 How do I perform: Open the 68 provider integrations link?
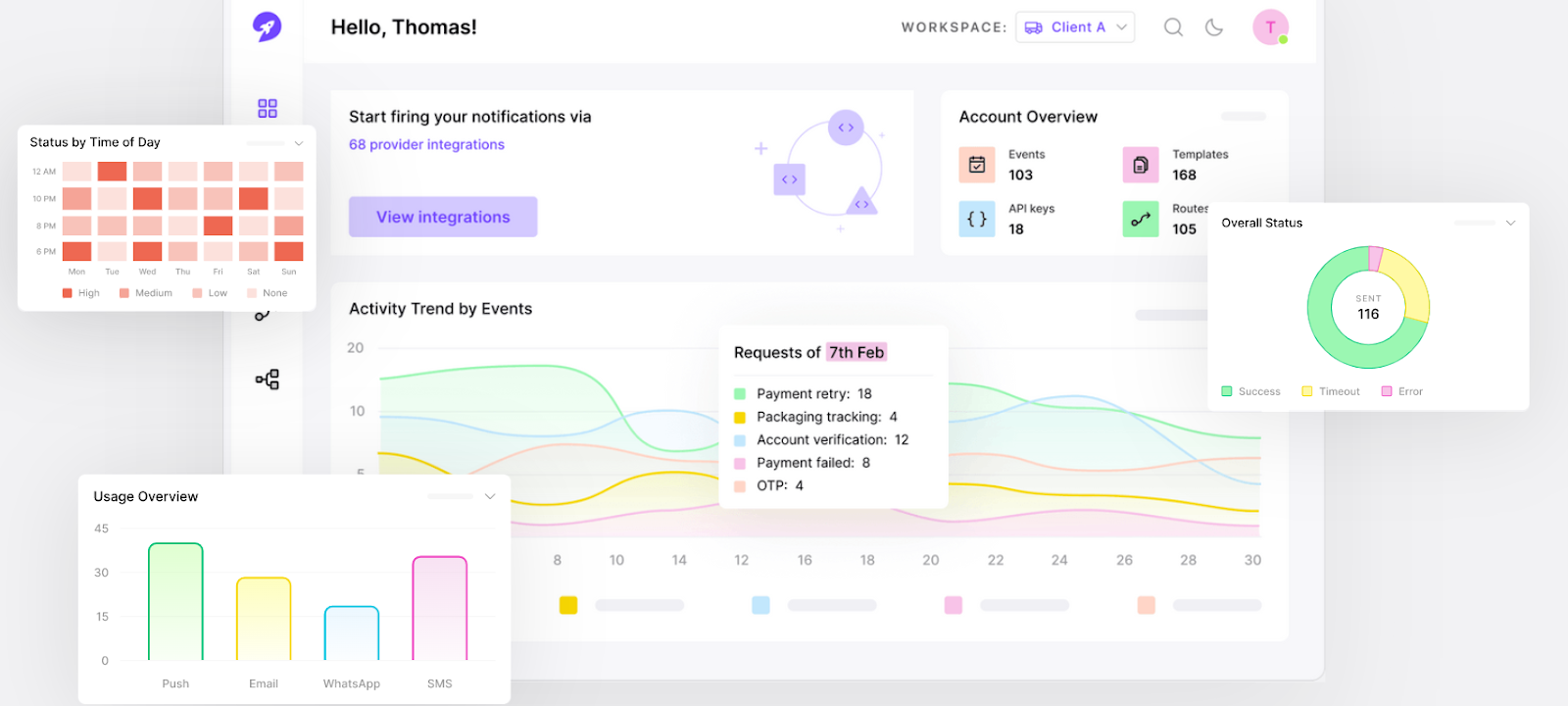click(x=426, y=144)
